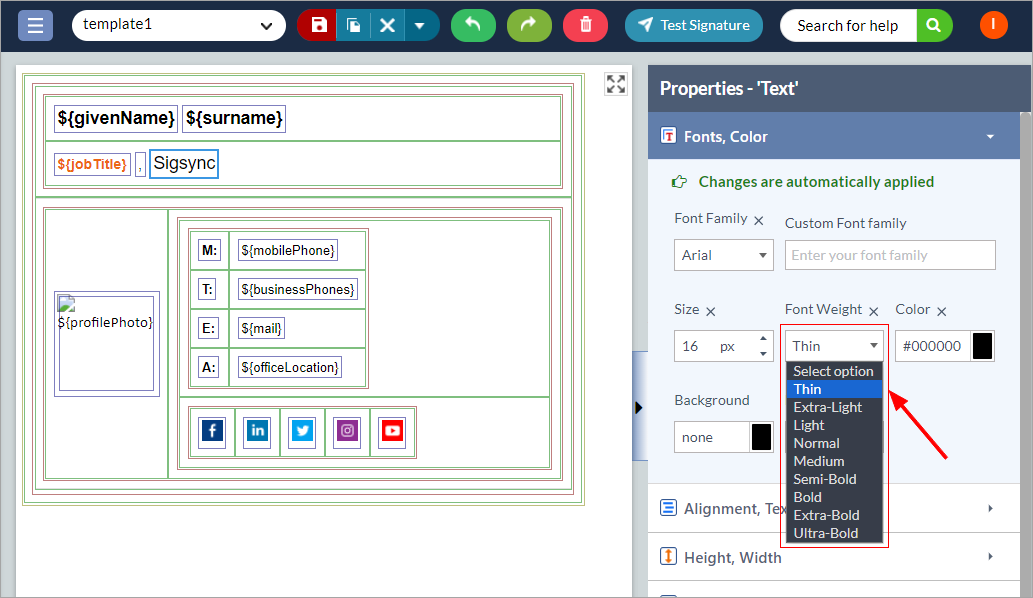Click the black text color swatch
The image size is (1033, 598).
(x=982, y=346)
